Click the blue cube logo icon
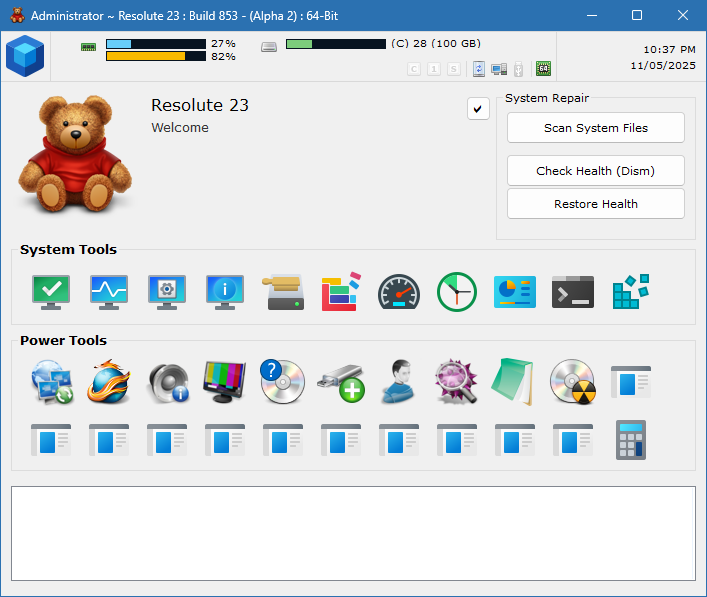 pyautogui.click(x=25, y=56)
